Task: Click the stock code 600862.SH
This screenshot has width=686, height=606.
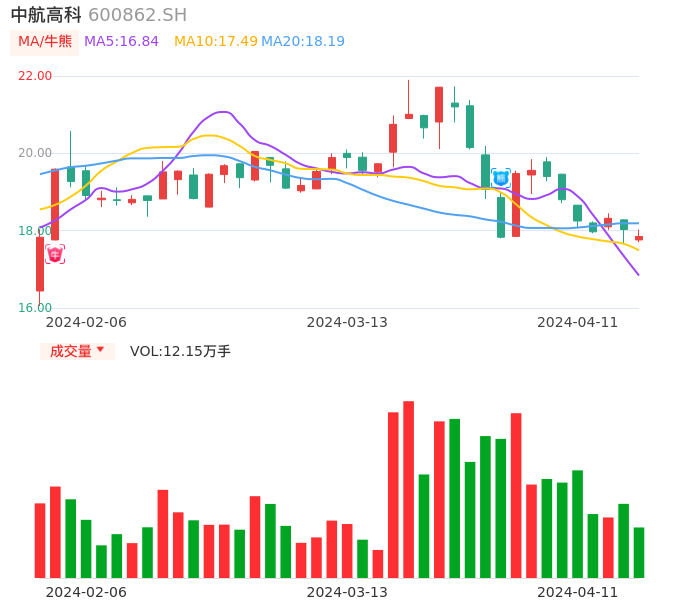Action: click(137, 15)
